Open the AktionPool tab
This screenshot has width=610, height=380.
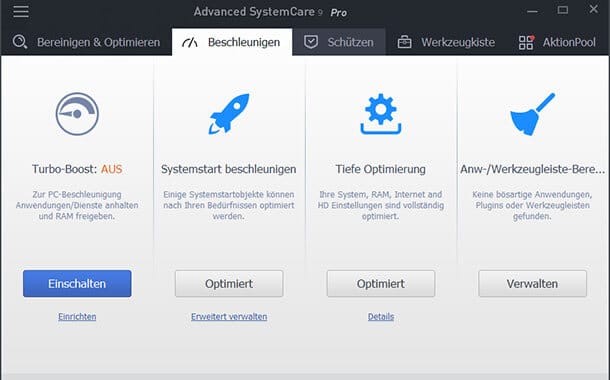coord(557,42)
